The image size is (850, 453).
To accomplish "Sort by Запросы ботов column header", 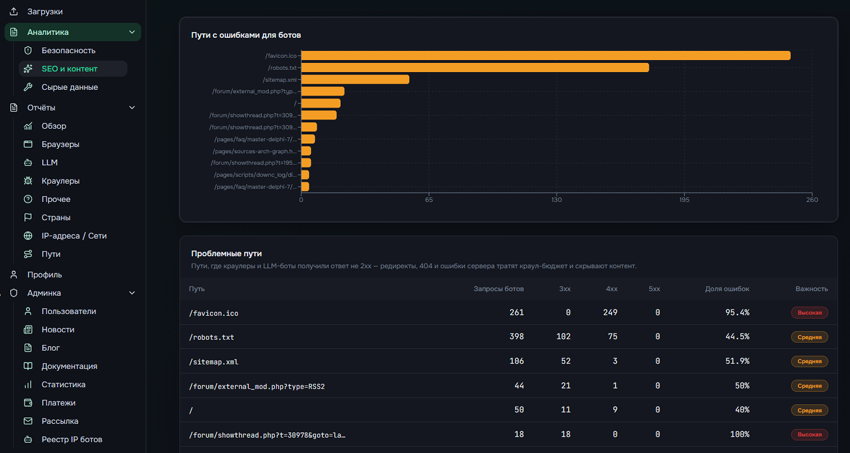I will coord(499,289).
